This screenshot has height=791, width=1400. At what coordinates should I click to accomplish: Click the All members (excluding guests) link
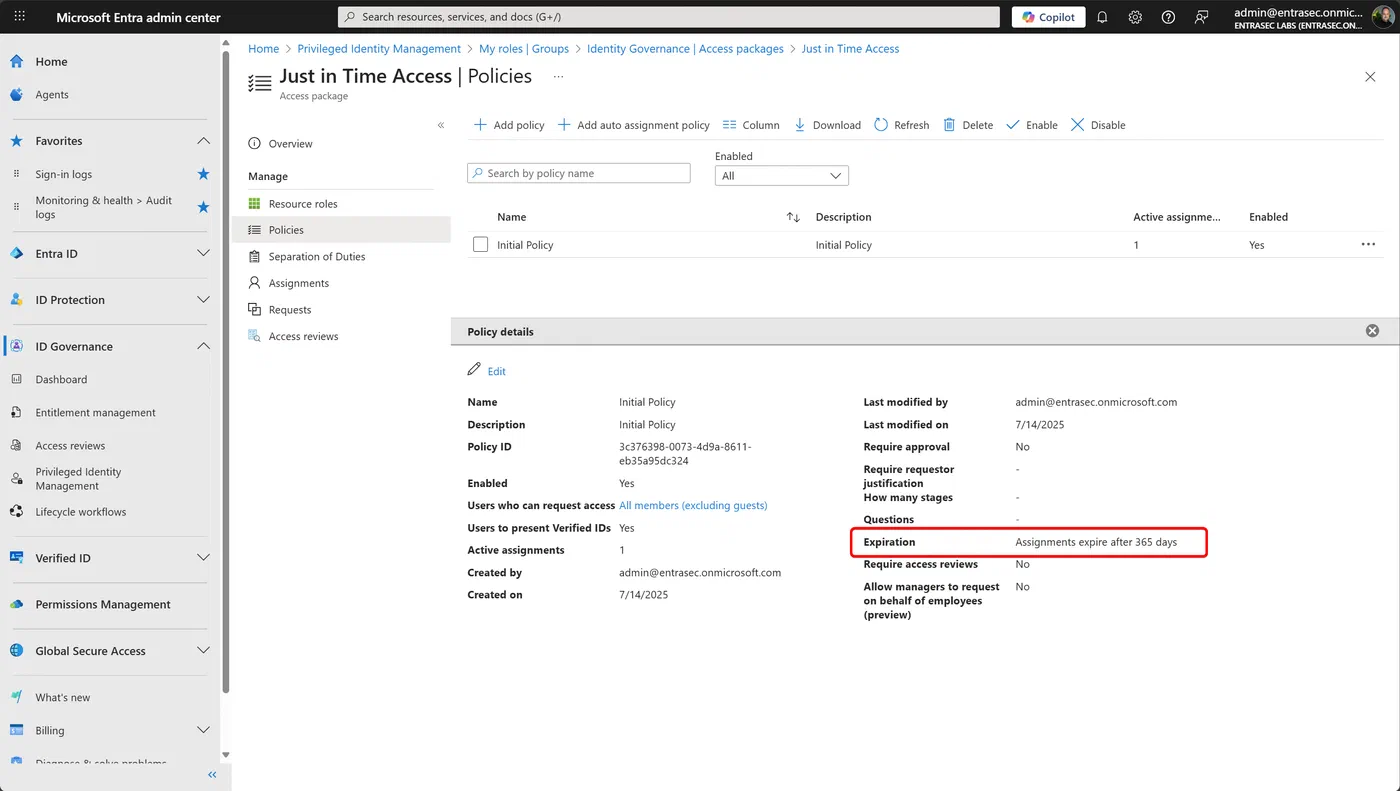click(693, 506)
